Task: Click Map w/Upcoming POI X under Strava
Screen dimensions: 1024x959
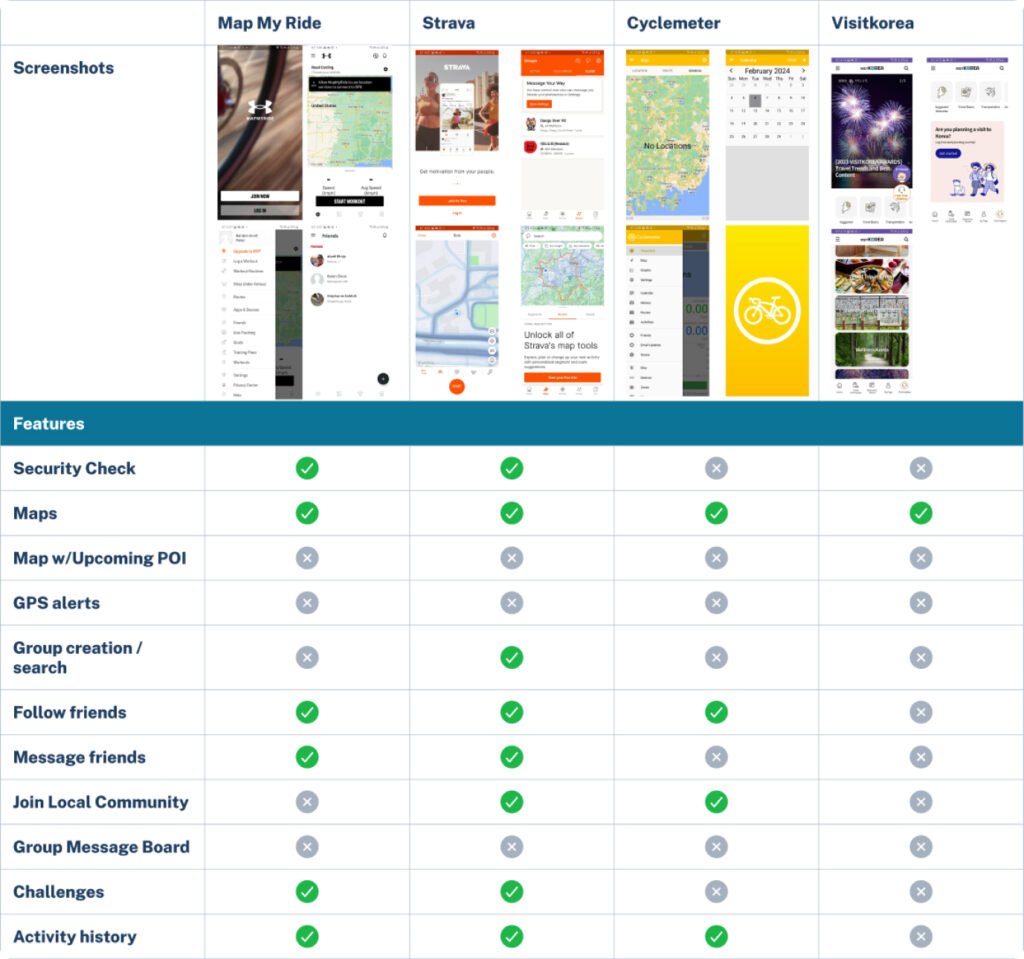Action: 511,558
